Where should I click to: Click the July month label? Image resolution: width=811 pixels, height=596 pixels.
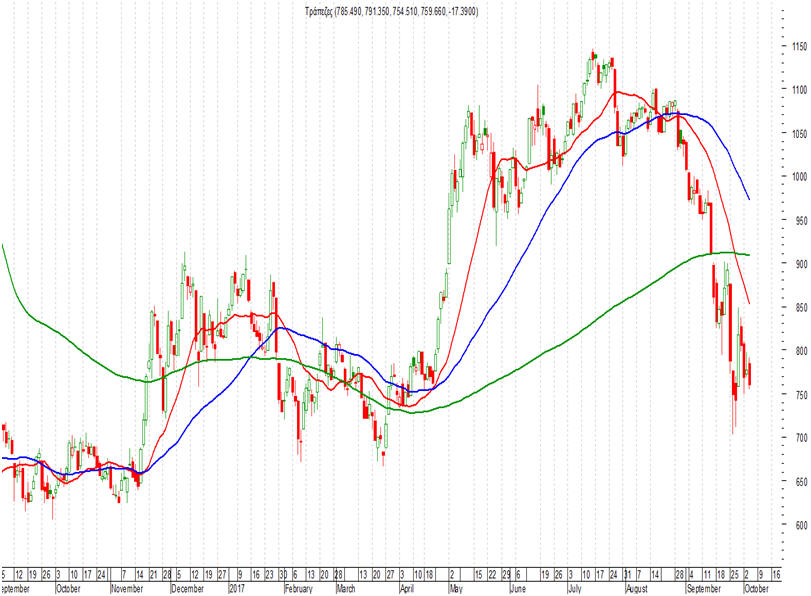[575, 589]
